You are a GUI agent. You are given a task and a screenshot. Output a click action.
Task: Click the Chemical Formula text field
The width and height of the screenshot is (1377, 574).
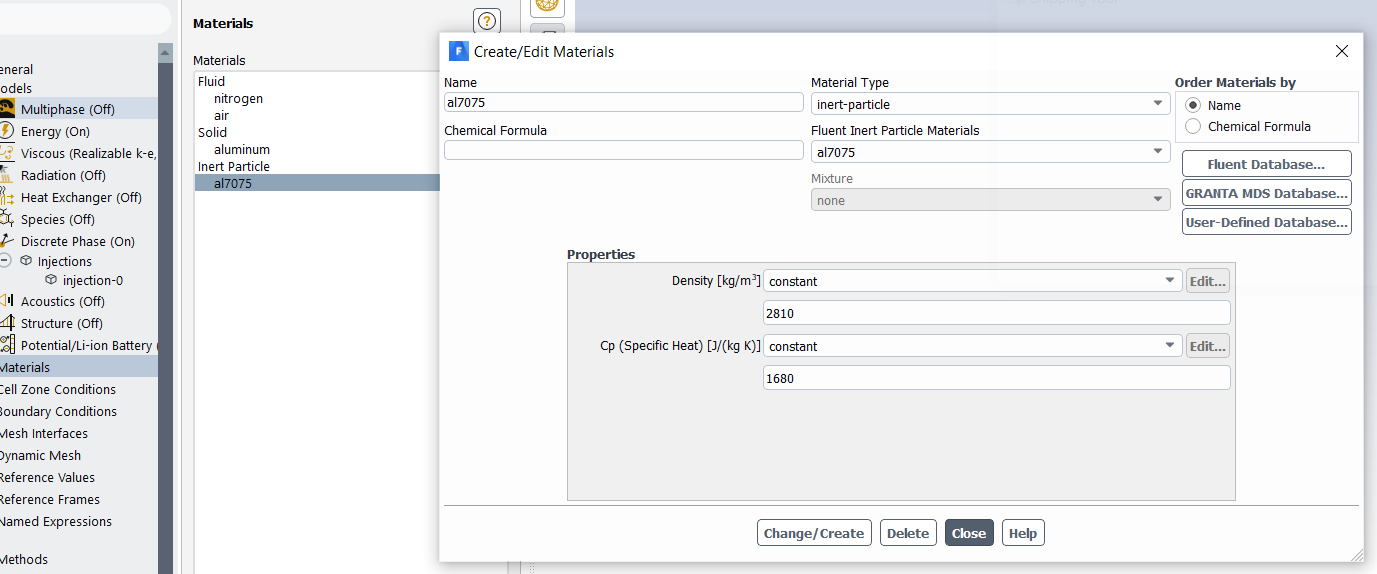pos(623,150)
